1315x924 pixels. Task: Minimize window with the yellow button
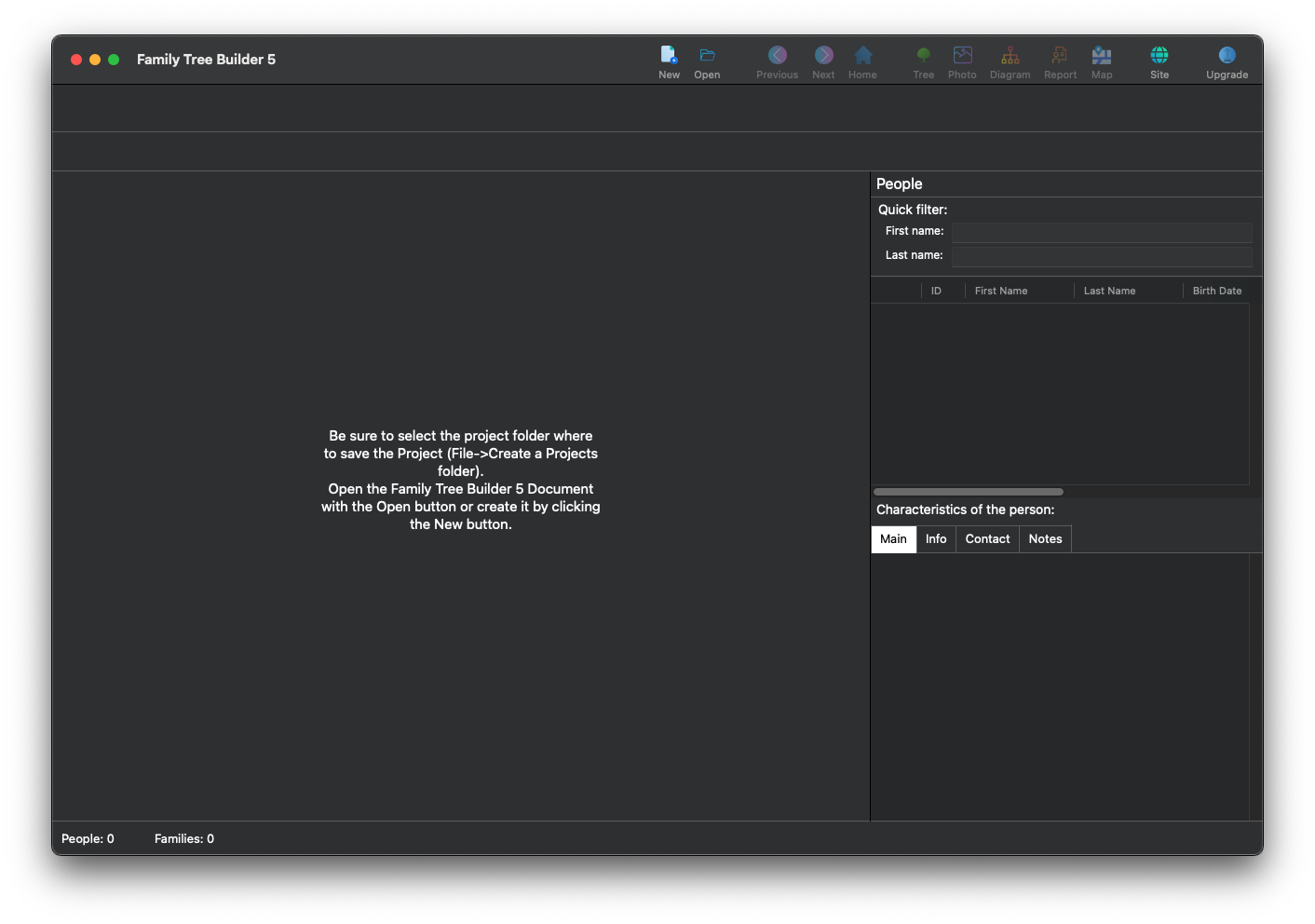pos(95,60)
